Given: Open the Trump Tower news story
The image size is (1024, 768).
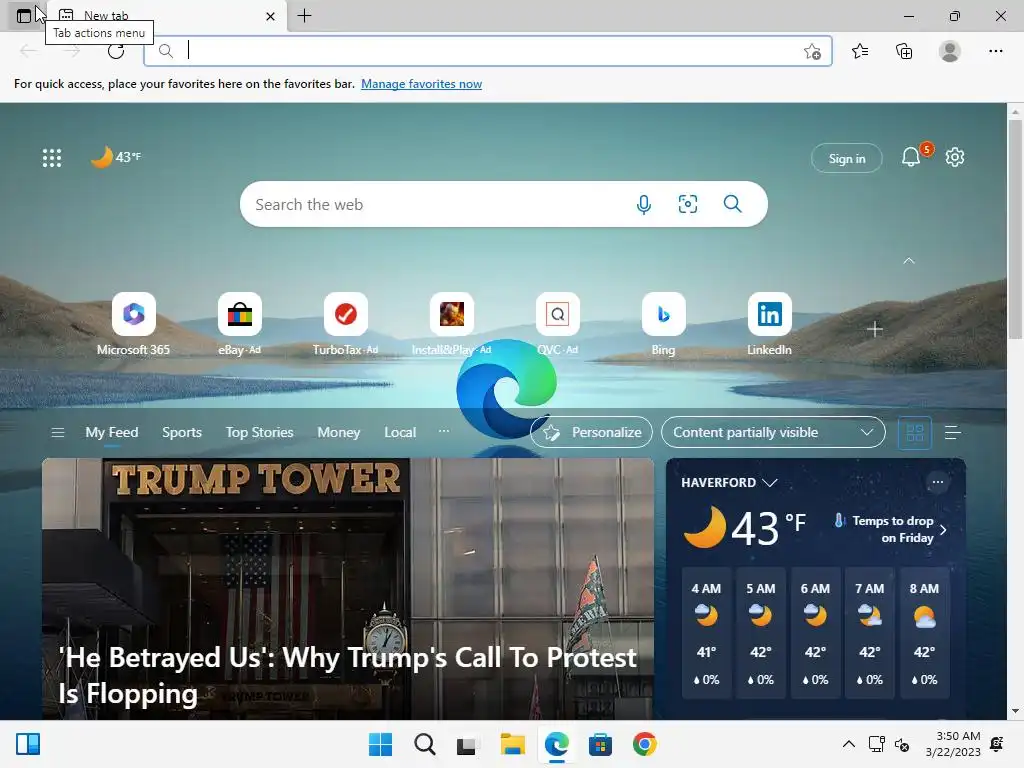Looking at the screenshot, I should [347, 588].
